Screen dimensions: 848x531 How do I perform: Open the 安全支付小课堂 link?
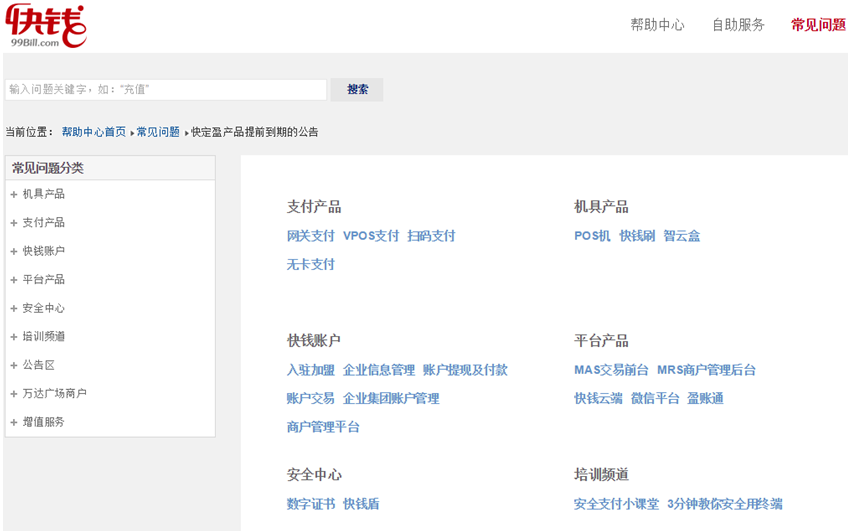click(x=617, y=504)
